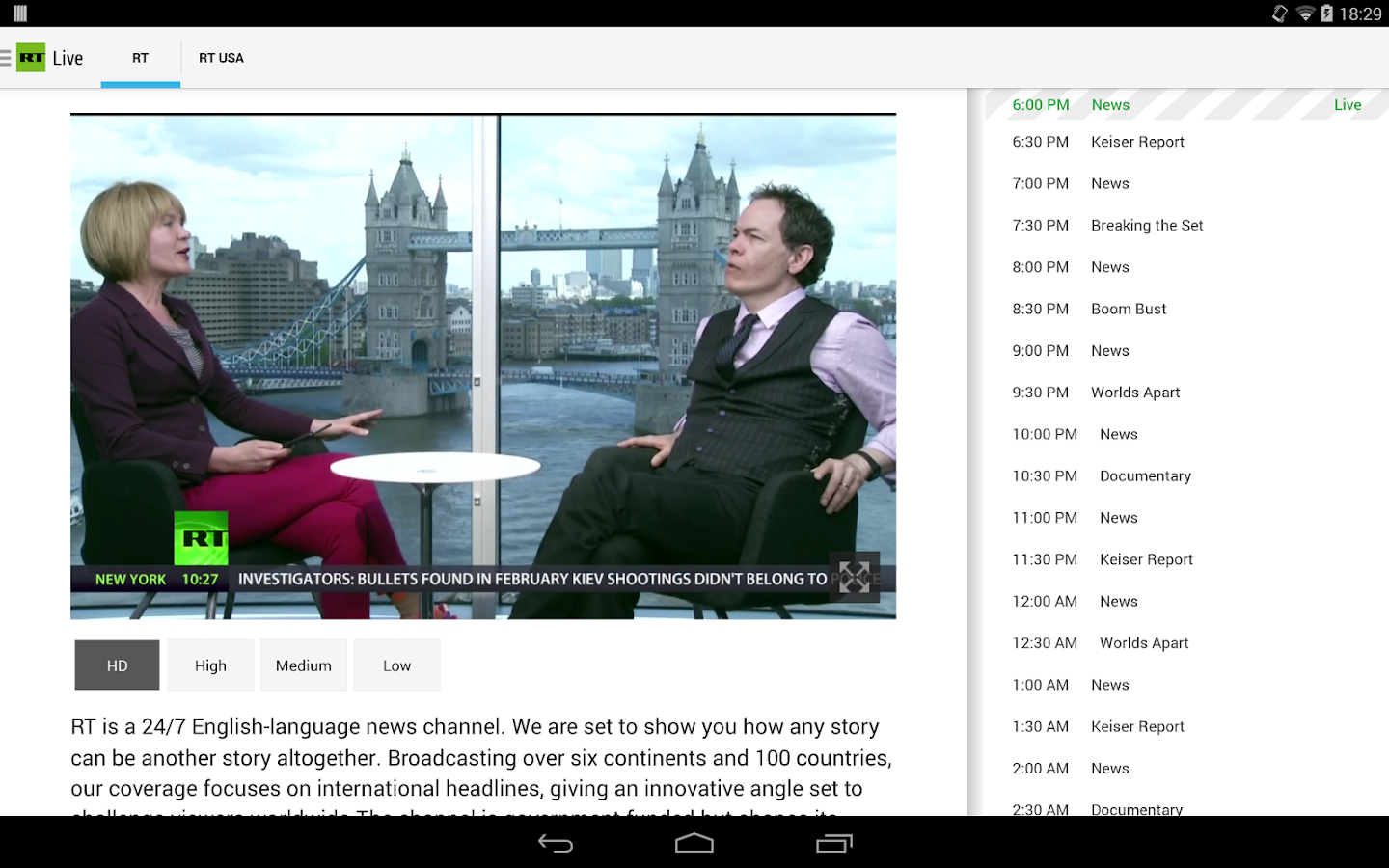Select Low video quality
The width and height of the screenshot is (1389, 868).
click(397, 665)
